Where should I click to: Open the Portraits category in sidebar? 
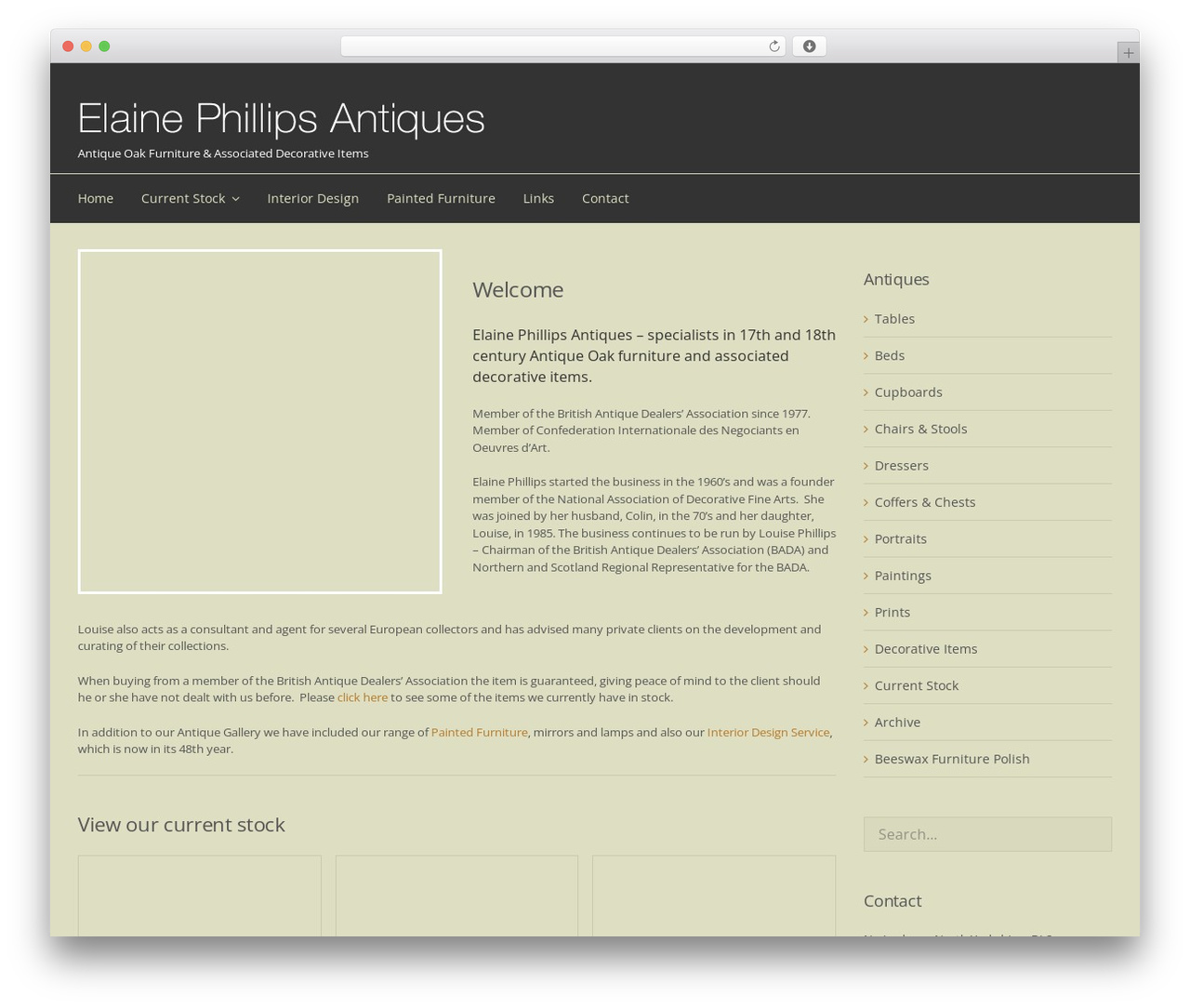click(900, 539)
